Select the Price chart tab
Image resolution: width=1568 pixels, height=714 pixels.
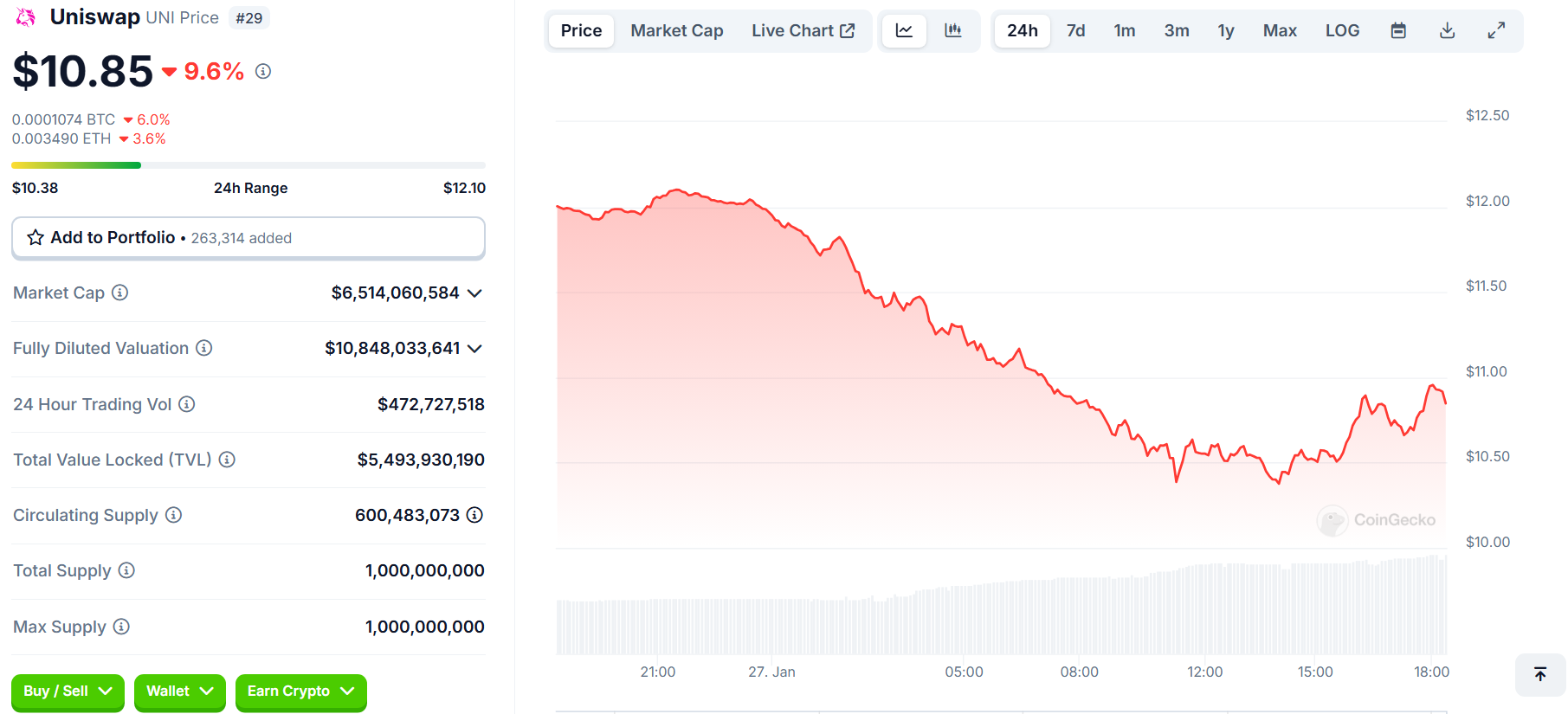click(581, 31)
